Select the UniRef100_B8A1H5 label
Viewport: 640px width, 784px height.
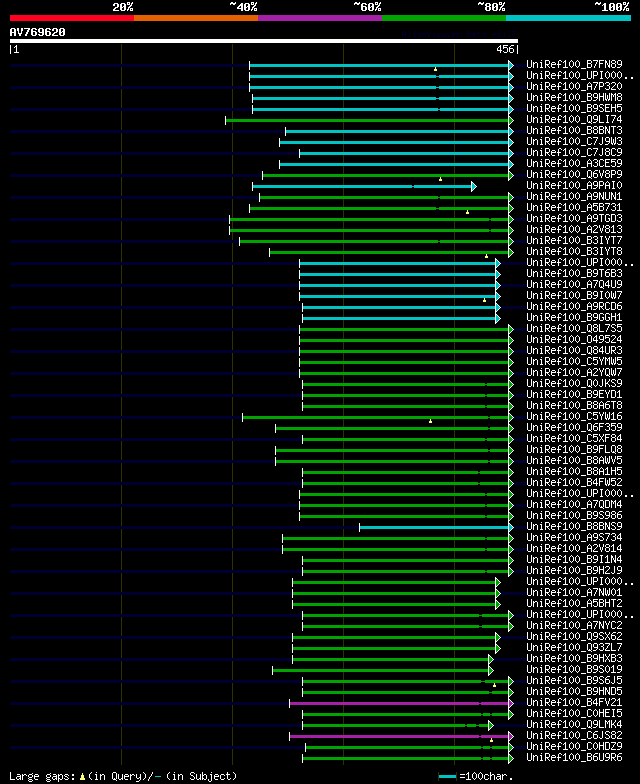click(574, 472)
